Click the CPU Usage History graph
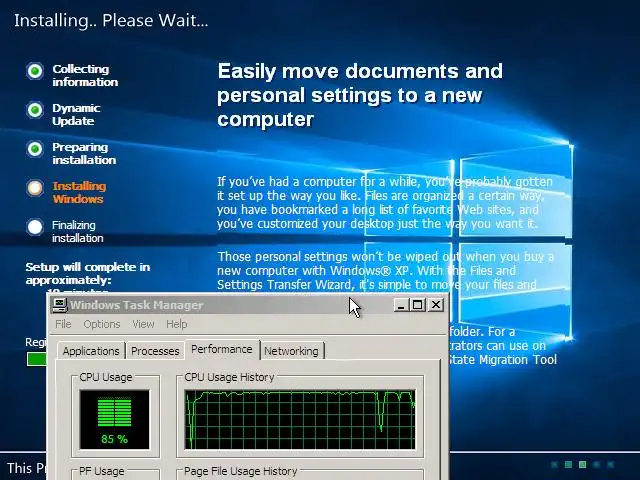Image resolution: width=640 pixels, height=480 pixels. tap(300, 420)
